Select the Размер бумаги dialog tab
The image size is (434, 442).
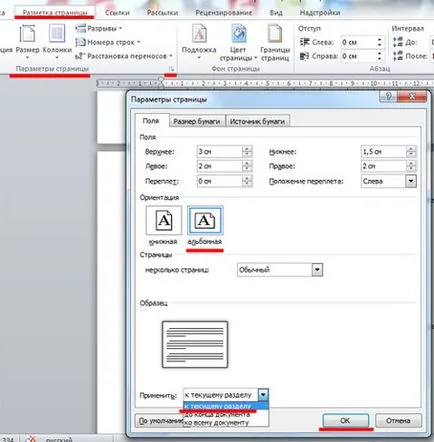[x=197, y=121]
